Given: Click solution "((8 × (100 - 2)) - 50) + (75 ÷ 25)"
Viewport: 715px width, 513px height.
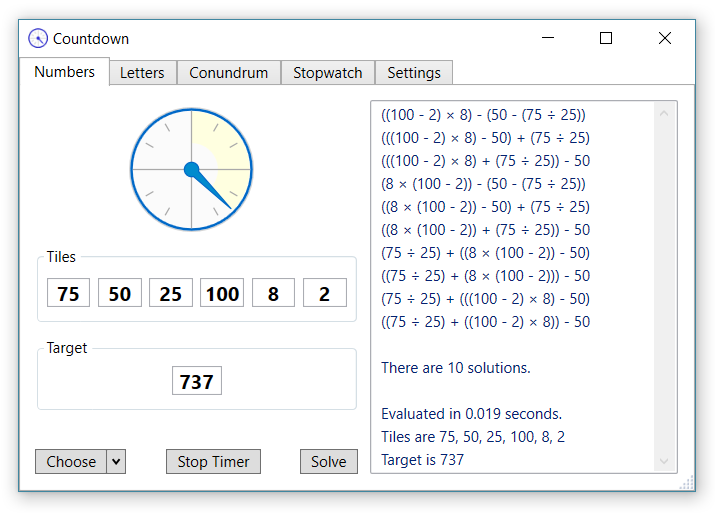Looking at the screenshot, I should (x=486, y=207).
